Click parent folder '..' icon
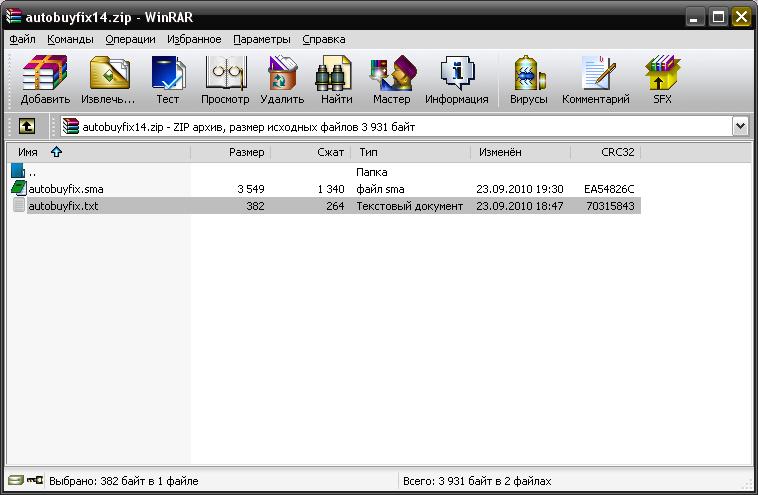The image size is (758, 495). pos(18,171)
